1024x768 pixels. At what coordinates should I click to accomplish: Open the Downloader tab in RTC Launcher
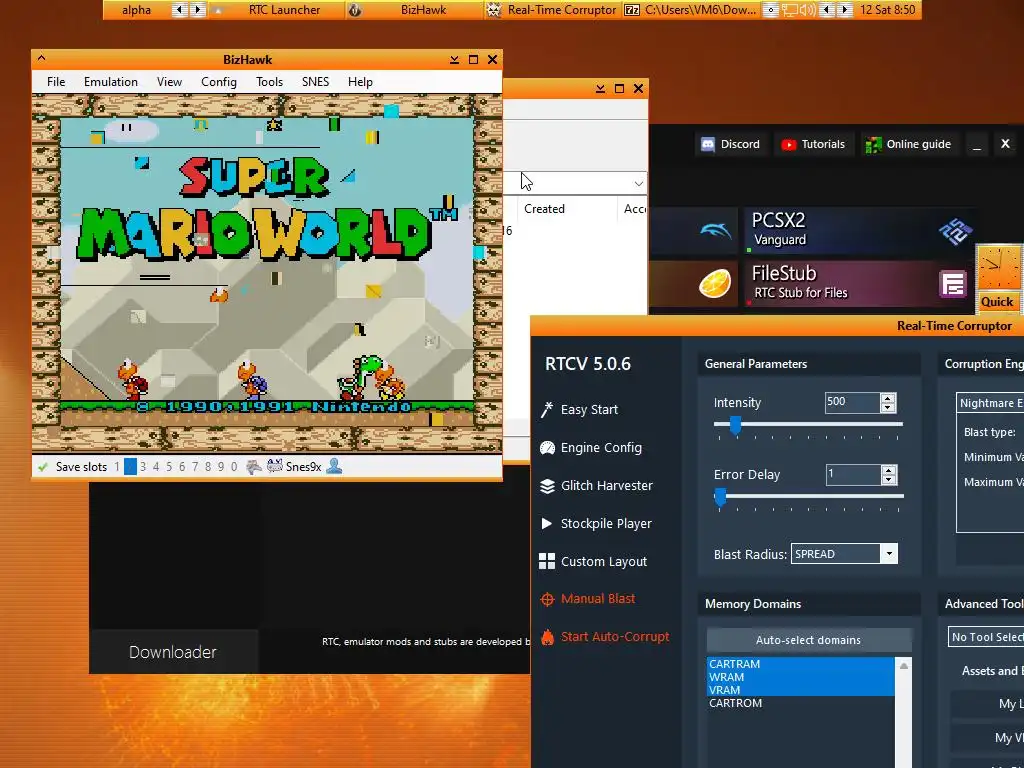click(x=173, y=652)
